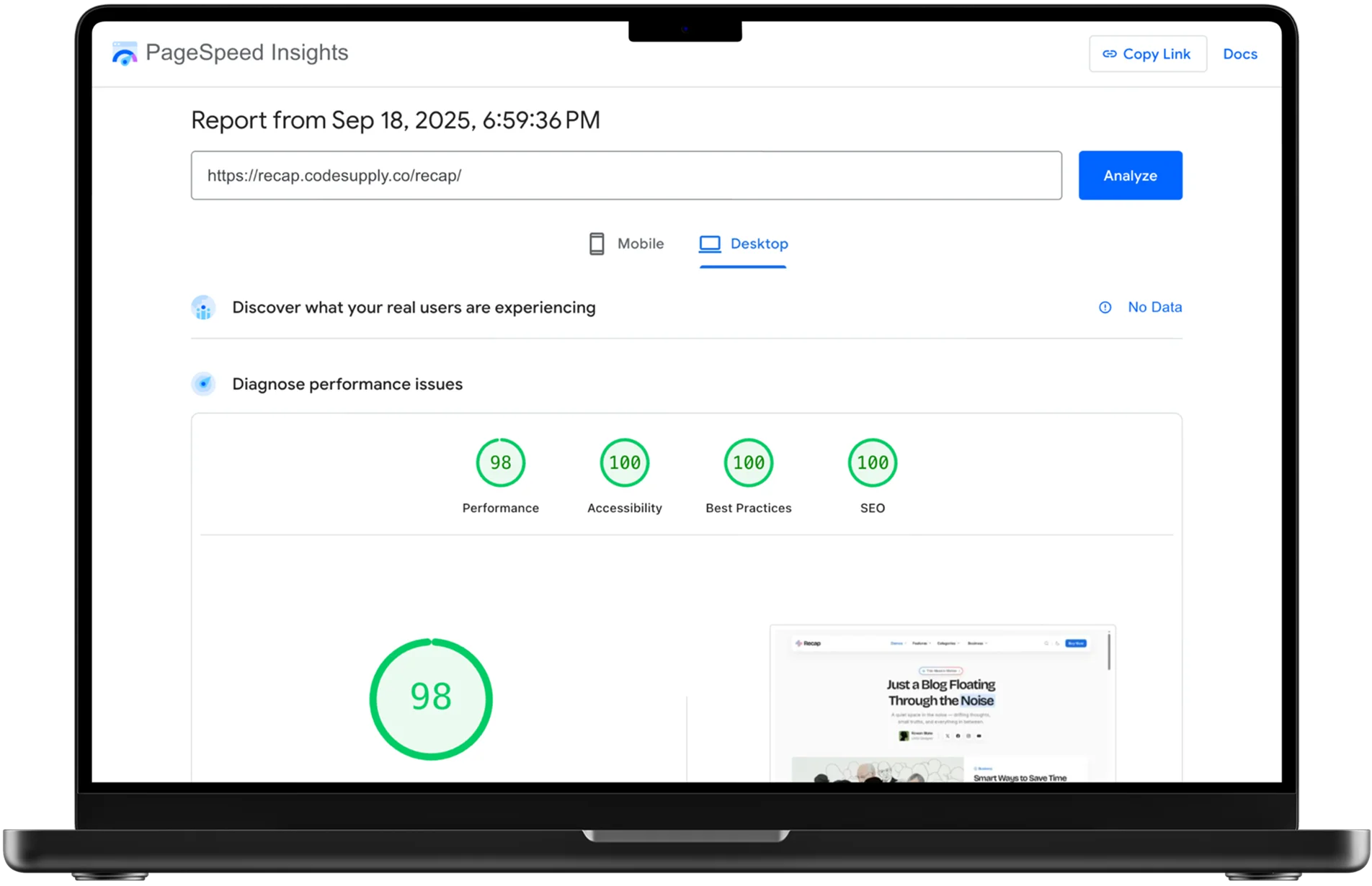
Task: Click the info icon beside No Data
Action: pyautogui.click(x=1104, y=308)
